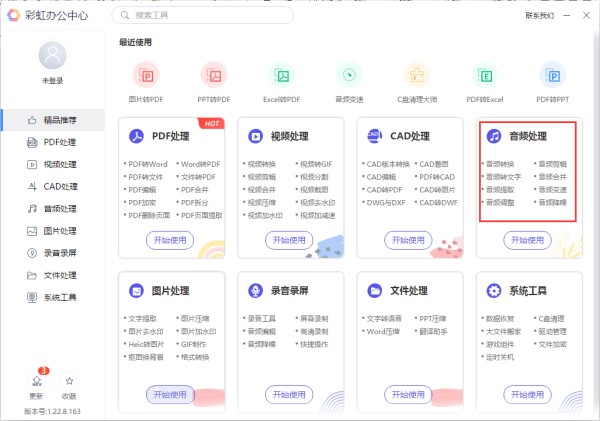Open Word压缩 in 文件处理 card
The height and width of the screenshot is (421, 600).
[383, 331]
